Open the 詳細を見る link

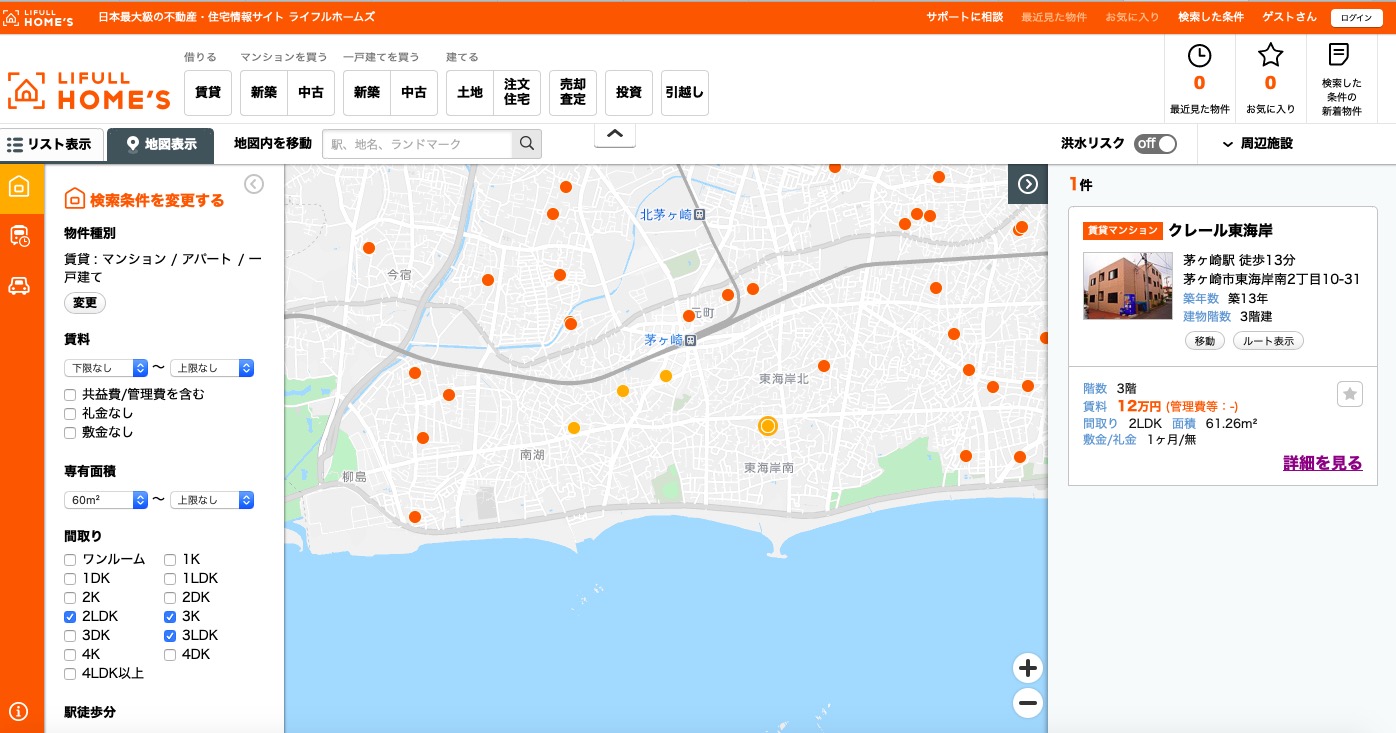(x=1322, y=463)
